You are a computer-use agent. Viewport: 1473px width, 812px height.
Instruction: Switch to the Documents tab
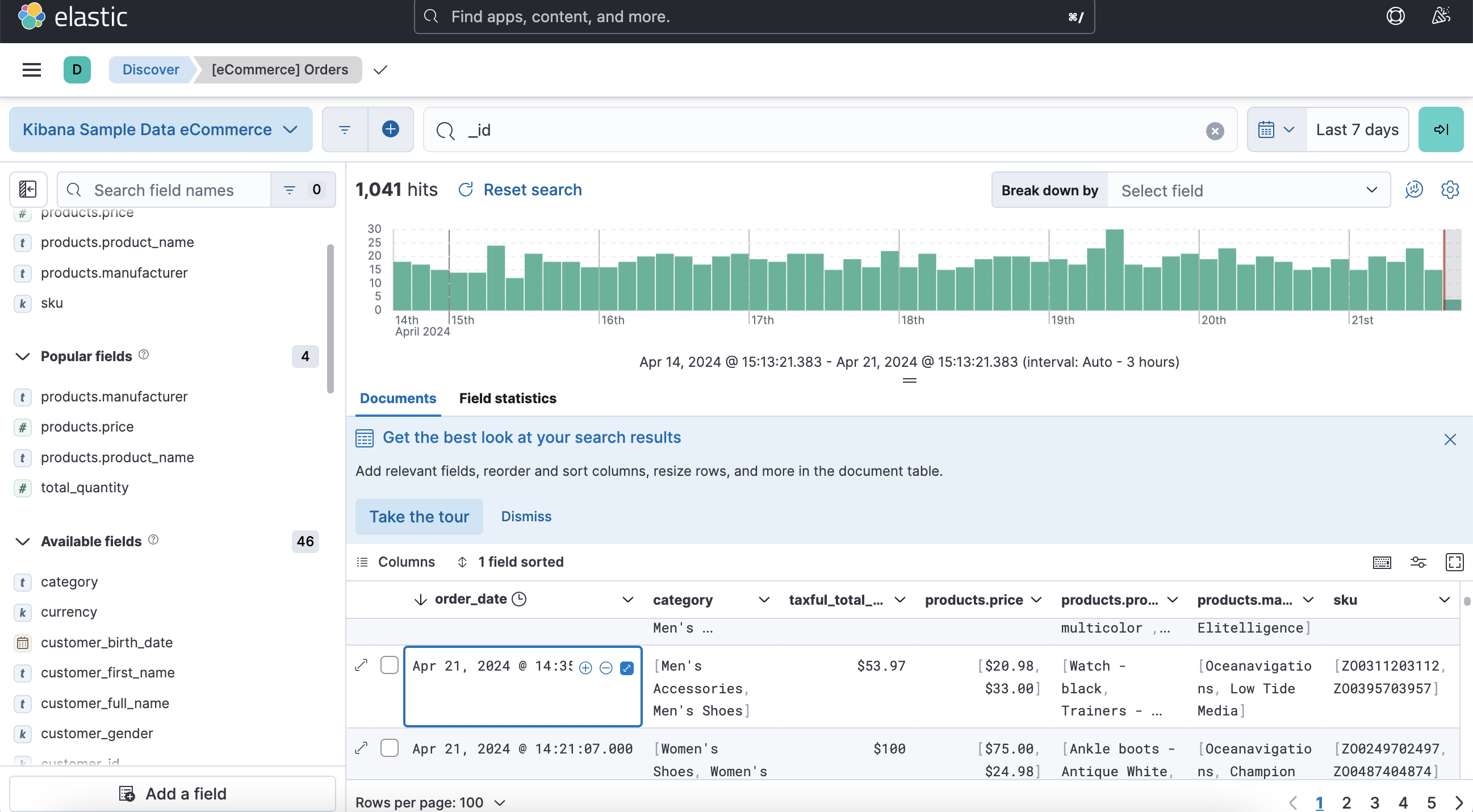[x=398, y=398]
